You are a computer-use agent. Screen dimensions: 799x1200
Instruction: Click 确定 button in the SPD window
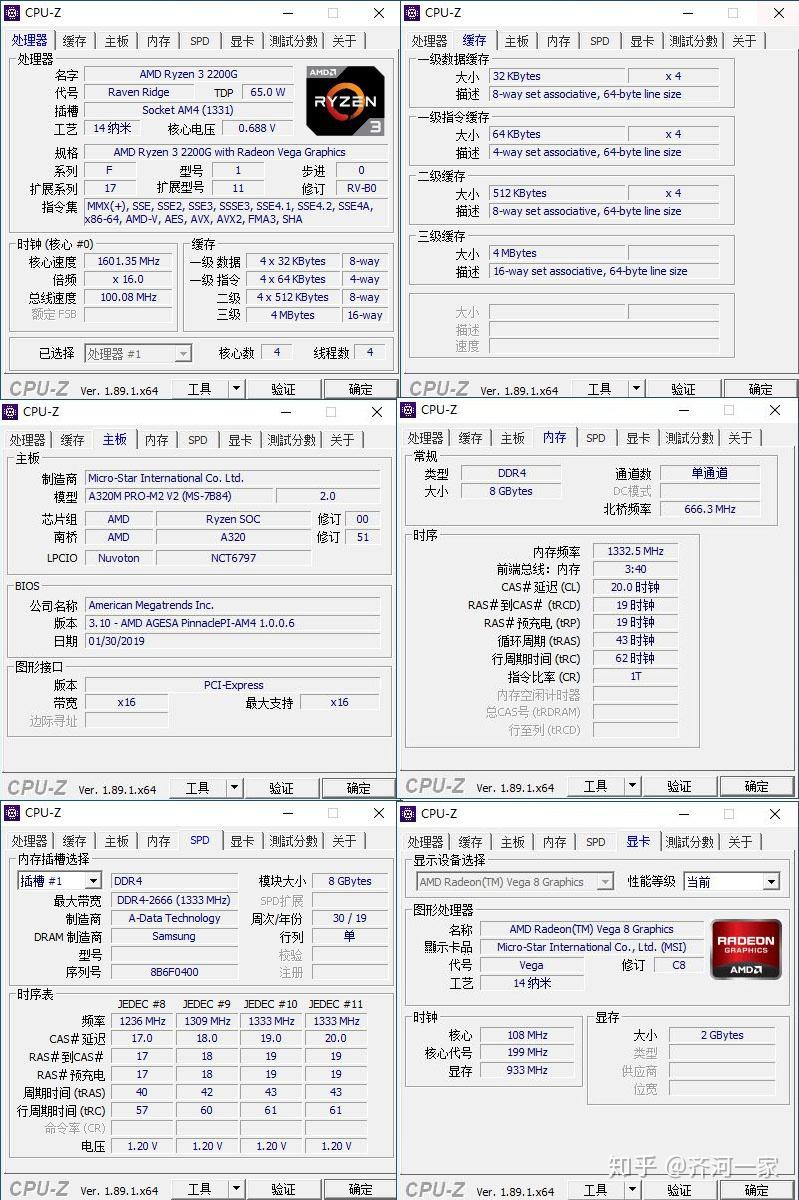[360, 1189]
